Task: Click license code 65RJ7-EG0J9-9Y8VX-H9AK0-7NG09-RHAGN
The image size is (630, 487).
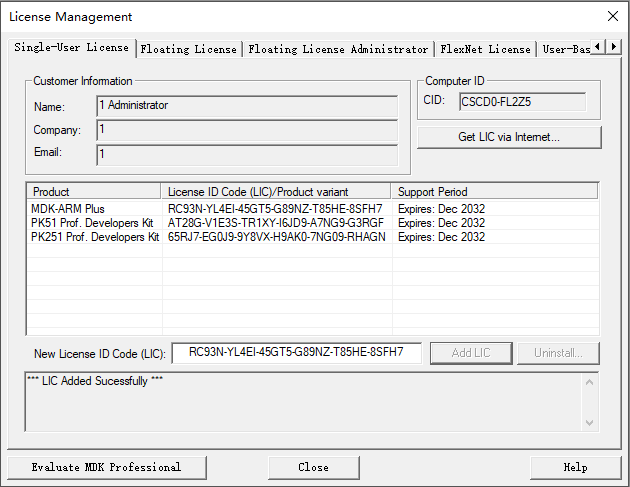Action: coord(276,237)
